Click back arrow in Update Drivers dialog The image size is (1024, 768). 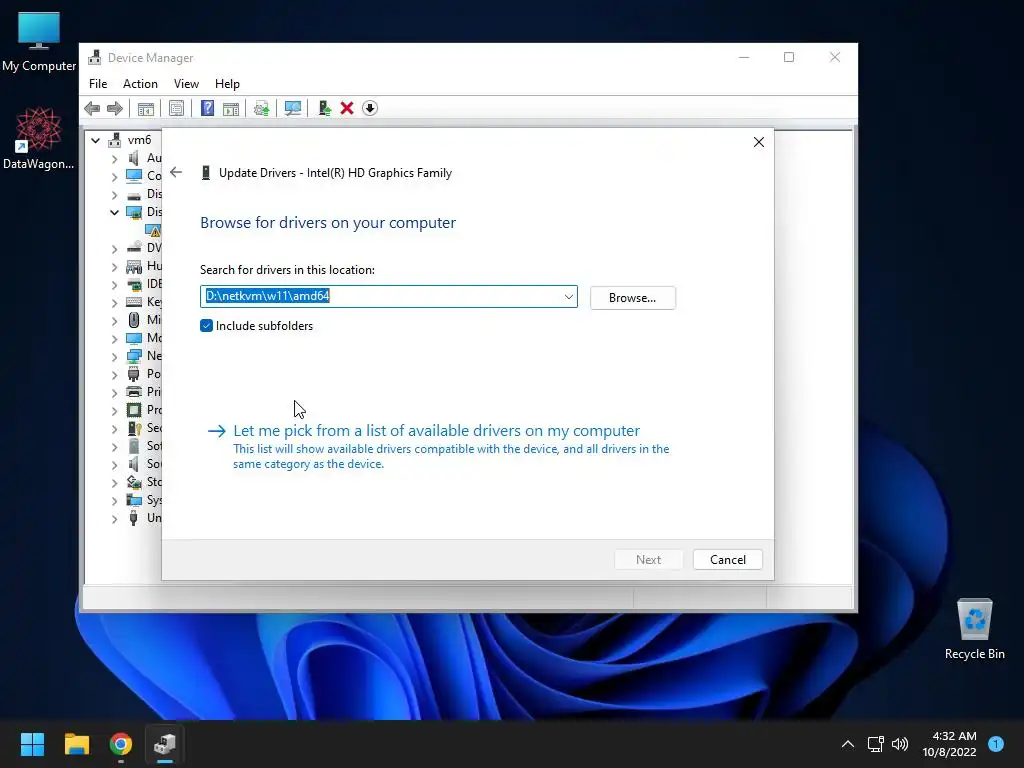coord(176,172)
